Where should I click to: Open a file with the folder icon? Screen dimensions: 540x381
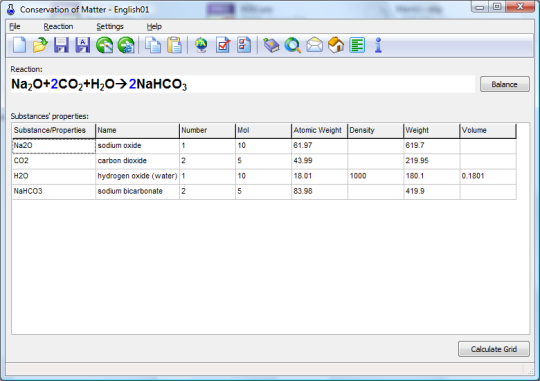(40, 45)
